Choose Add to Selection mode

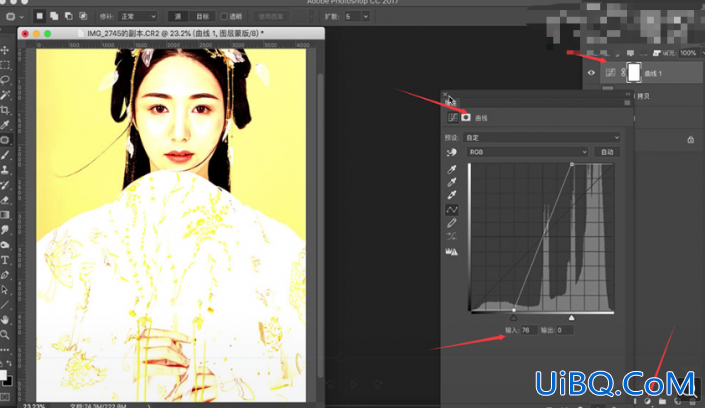[54, 16]
